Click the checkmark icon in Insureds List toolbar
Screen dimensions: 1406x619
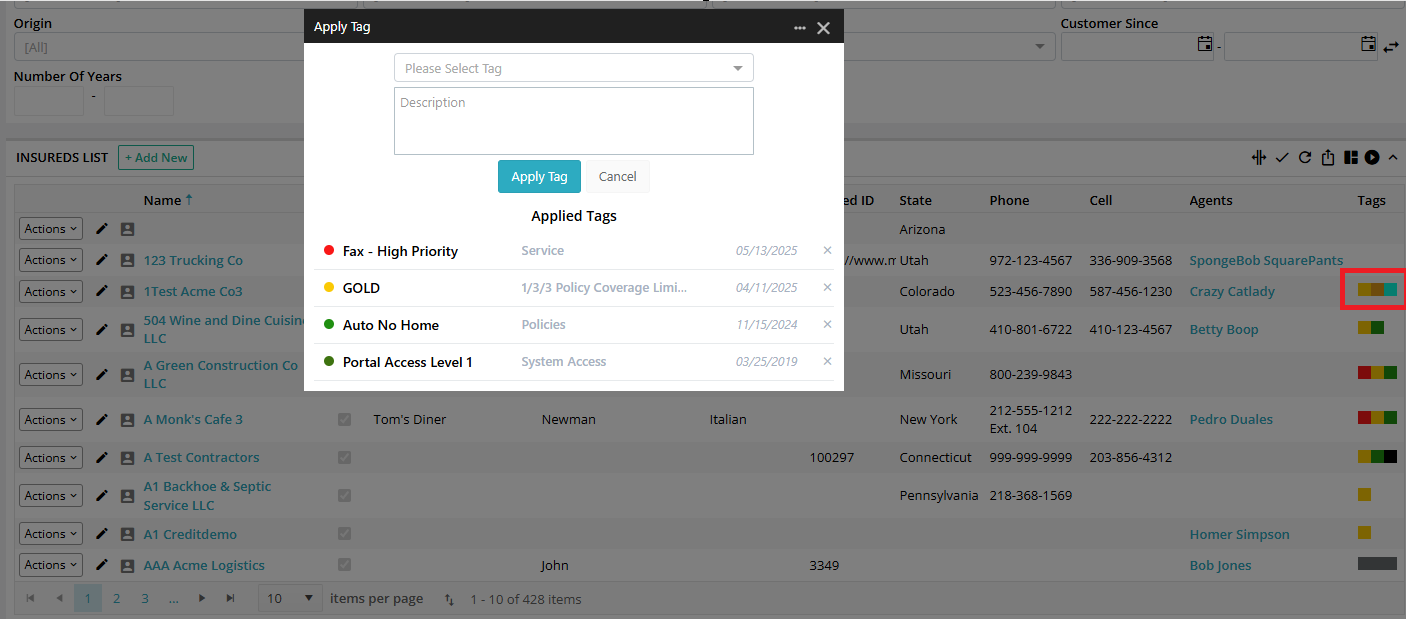(x=1282, y=157)
